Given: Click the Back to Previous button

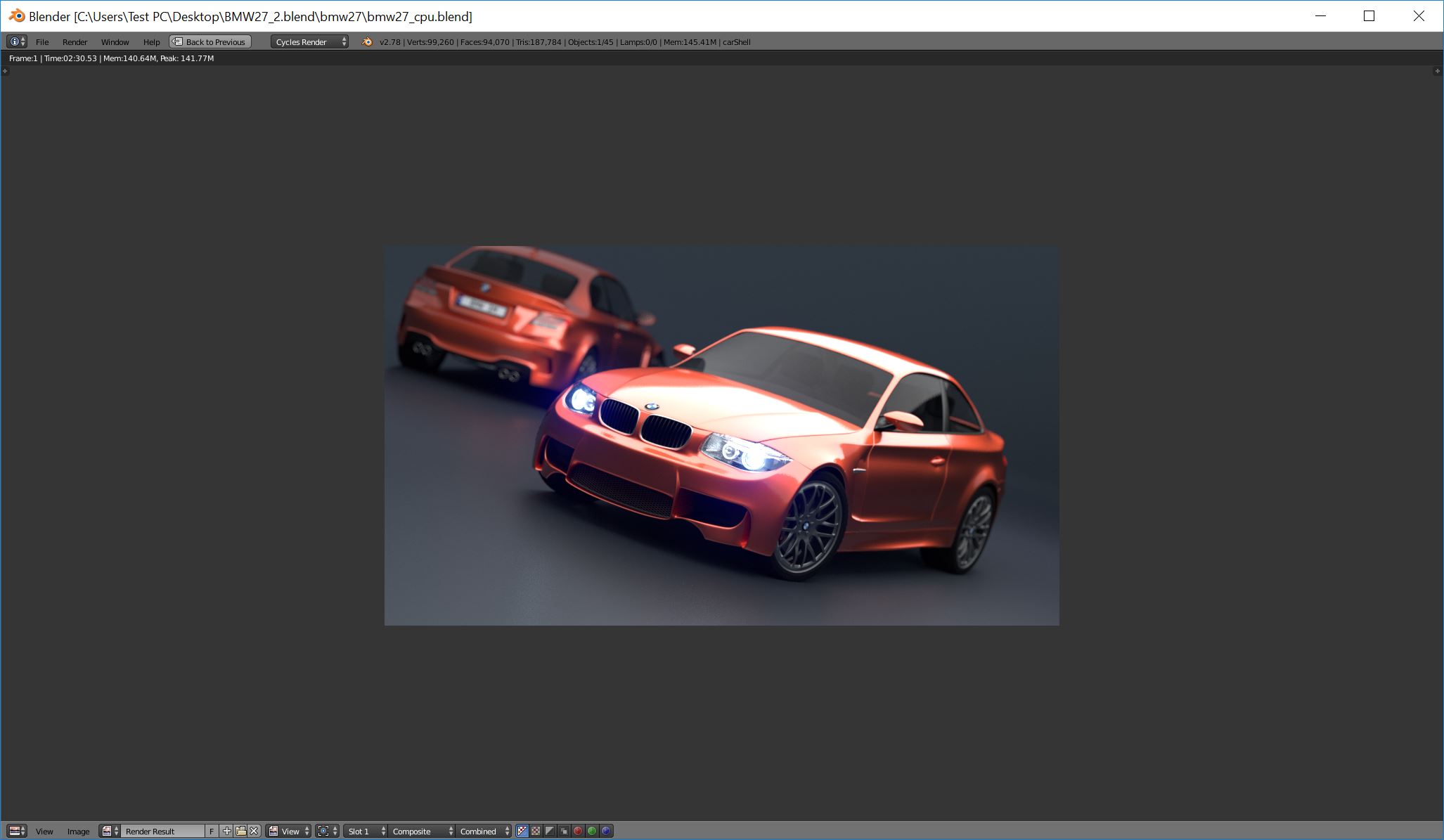Looking at the screenshot, I should pos(210,42).
